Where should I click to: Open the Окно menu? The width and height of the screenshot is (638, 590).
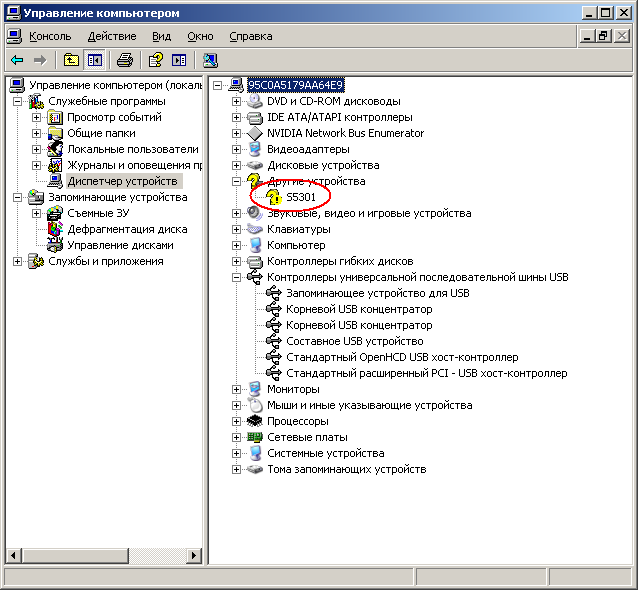[x=200, y=37]
